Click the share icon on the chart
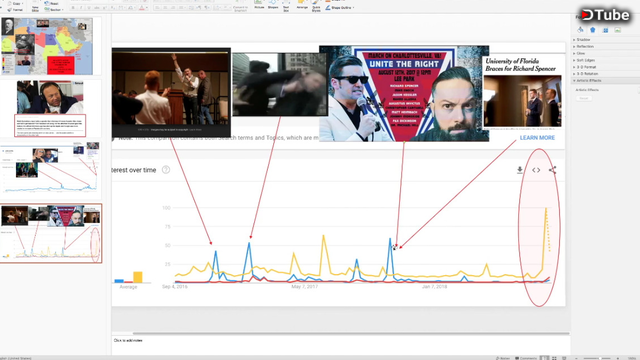This screenshot has width=640, height=360. click(552, 170)
